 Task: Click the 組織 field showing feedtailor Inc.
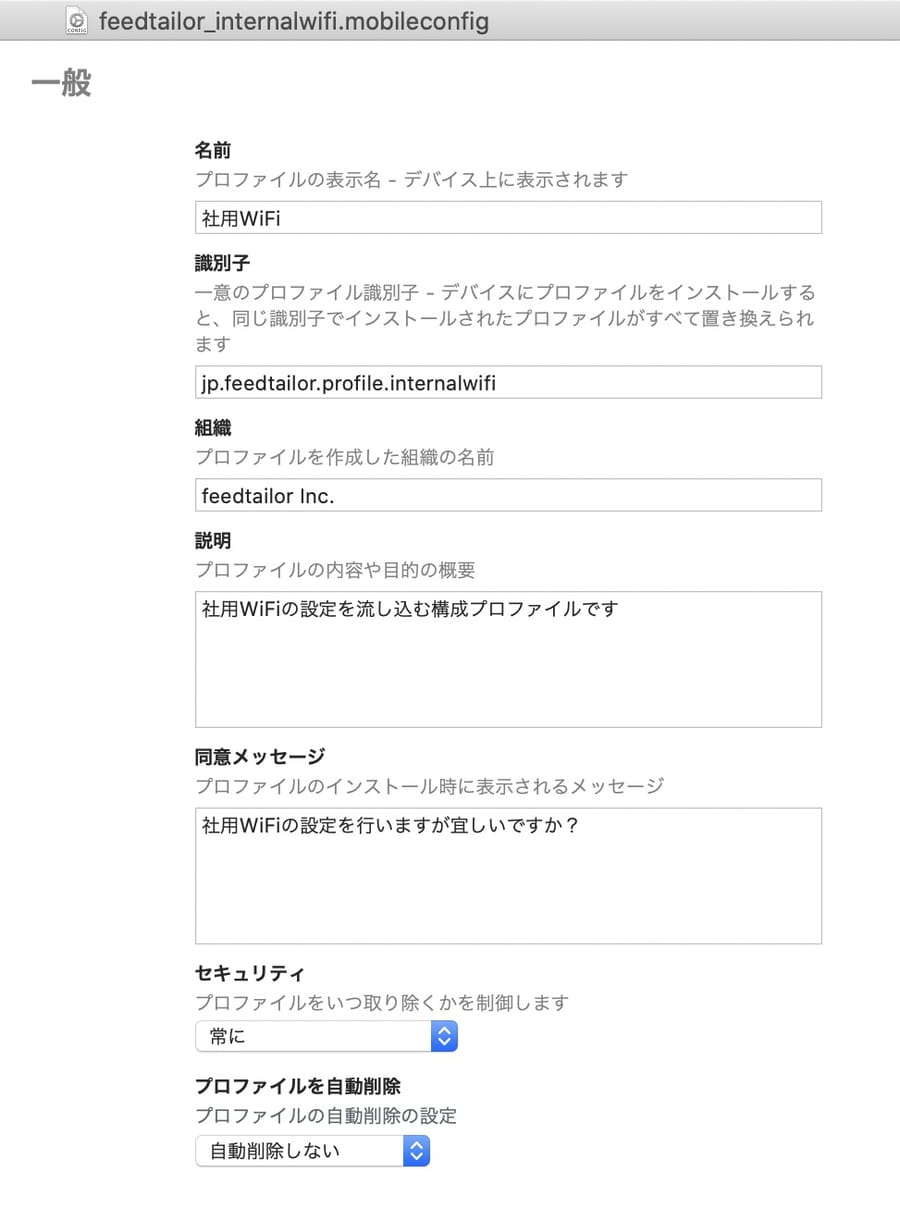coord(508,495)
